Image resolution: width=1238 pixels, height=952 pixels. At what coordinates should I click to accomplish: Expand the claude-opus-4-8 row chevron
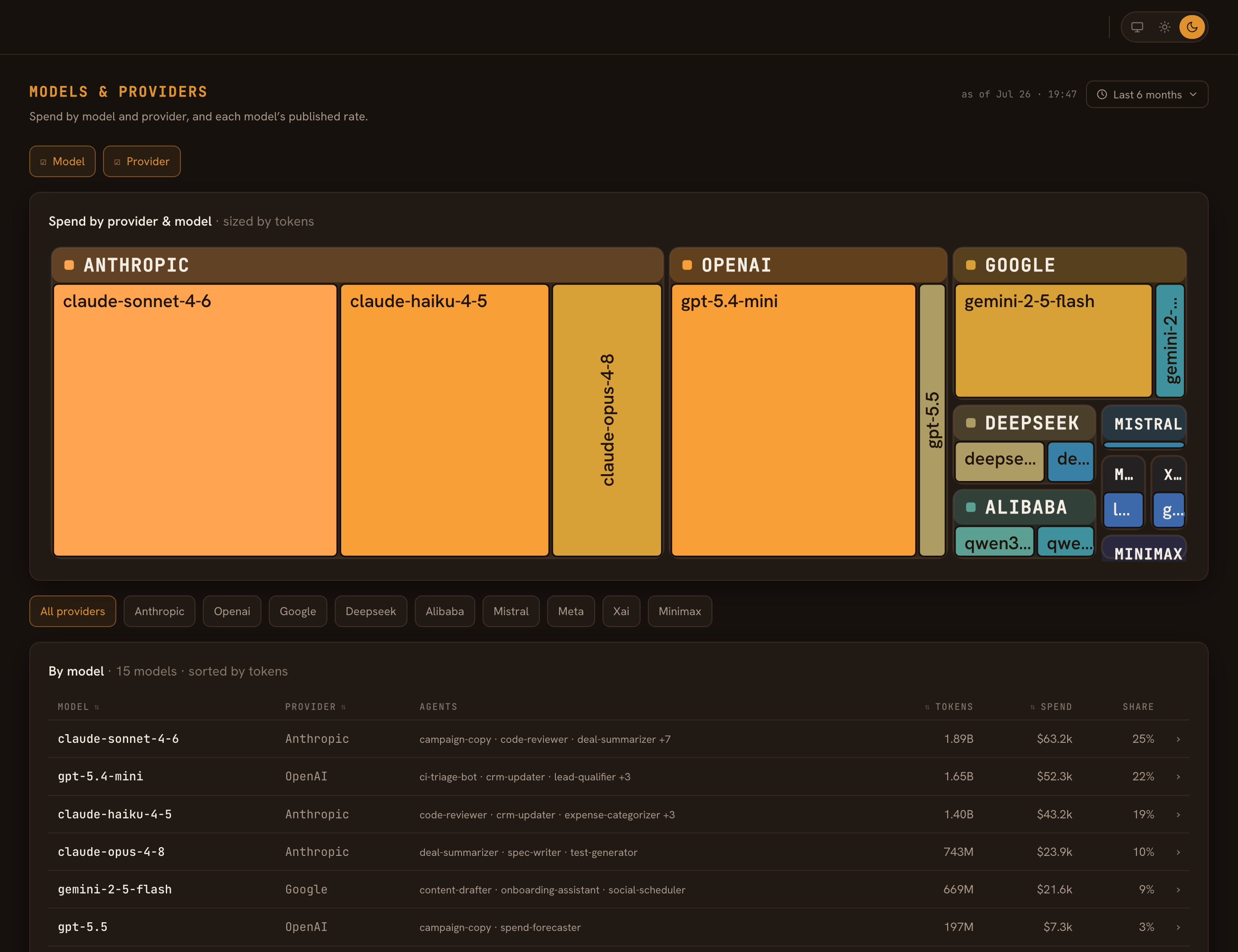(1178, 852)
